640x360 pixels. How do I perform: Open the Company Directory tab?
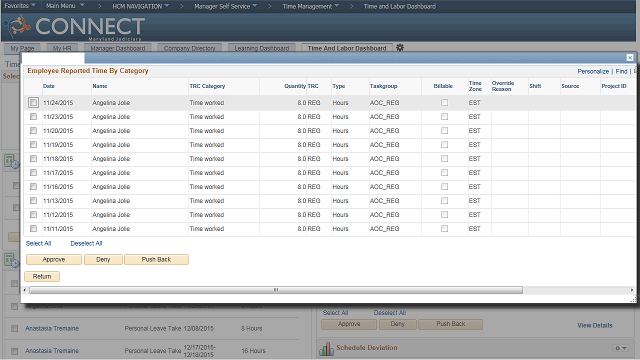click(189, 48)
